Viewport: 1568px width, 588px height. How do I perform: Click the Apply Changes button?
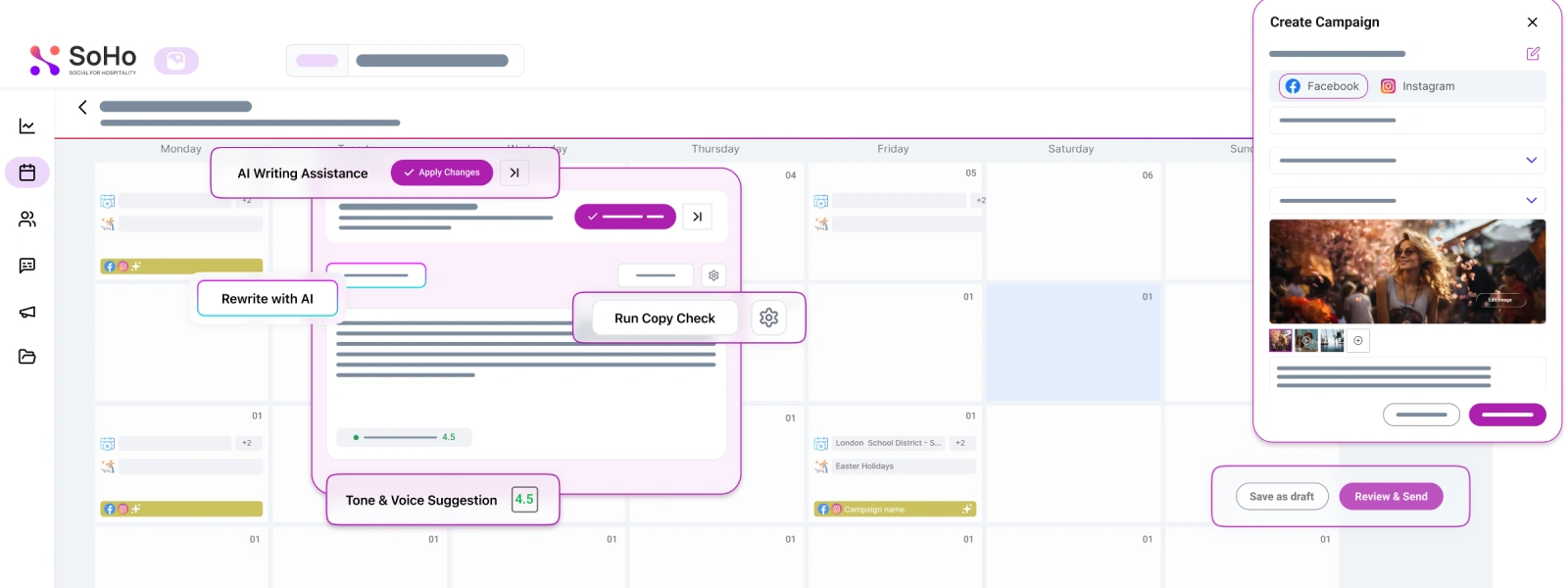pos(442,172)
